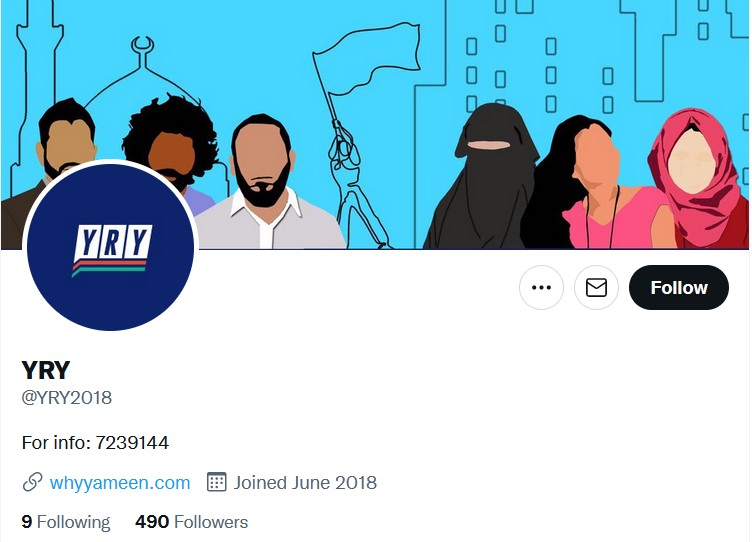The image size is (752, 542).
Task: Click the Joined June 2018 text
Action: 305,483
